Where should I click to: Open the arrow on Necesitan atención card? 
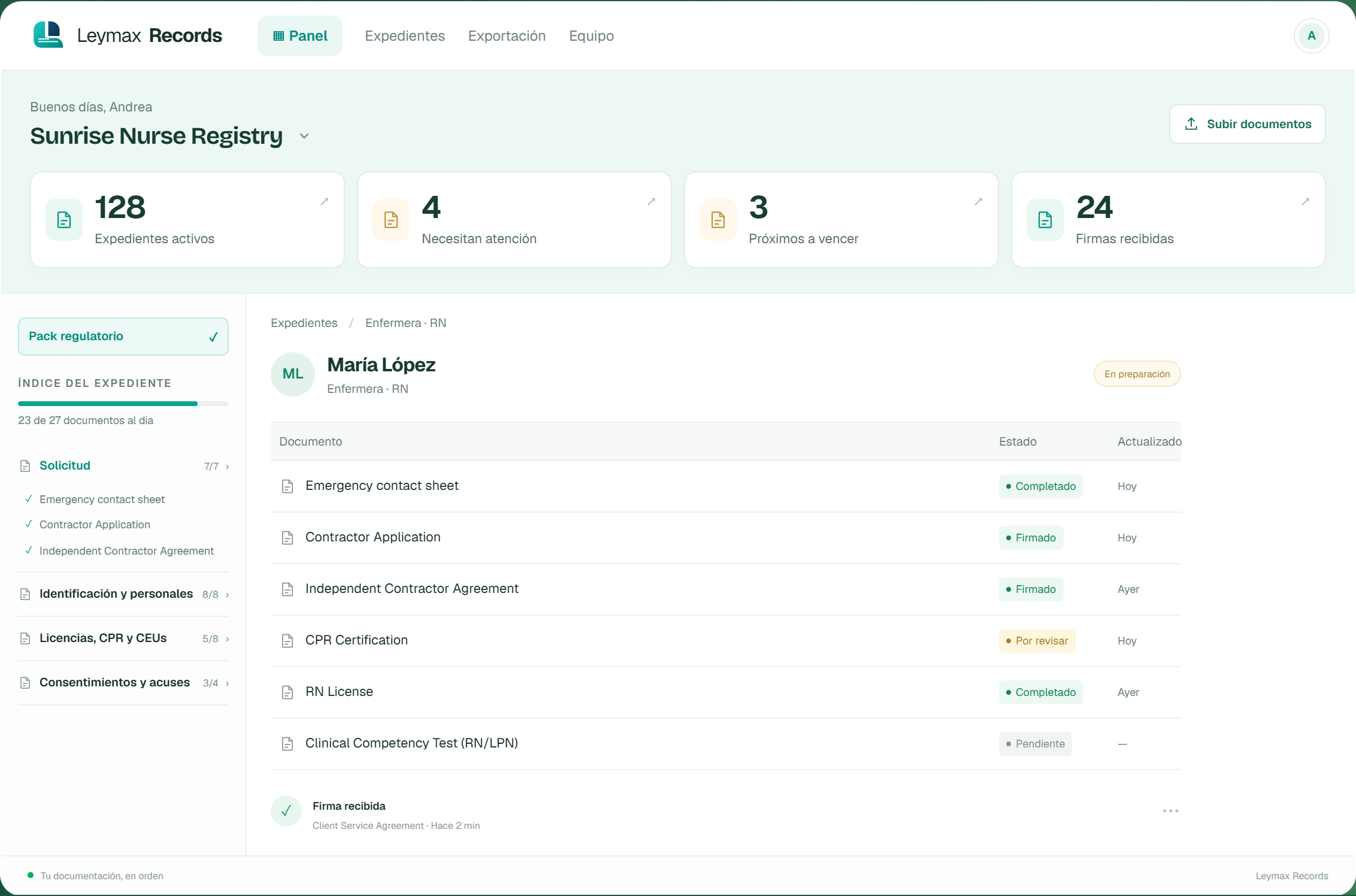651,202
